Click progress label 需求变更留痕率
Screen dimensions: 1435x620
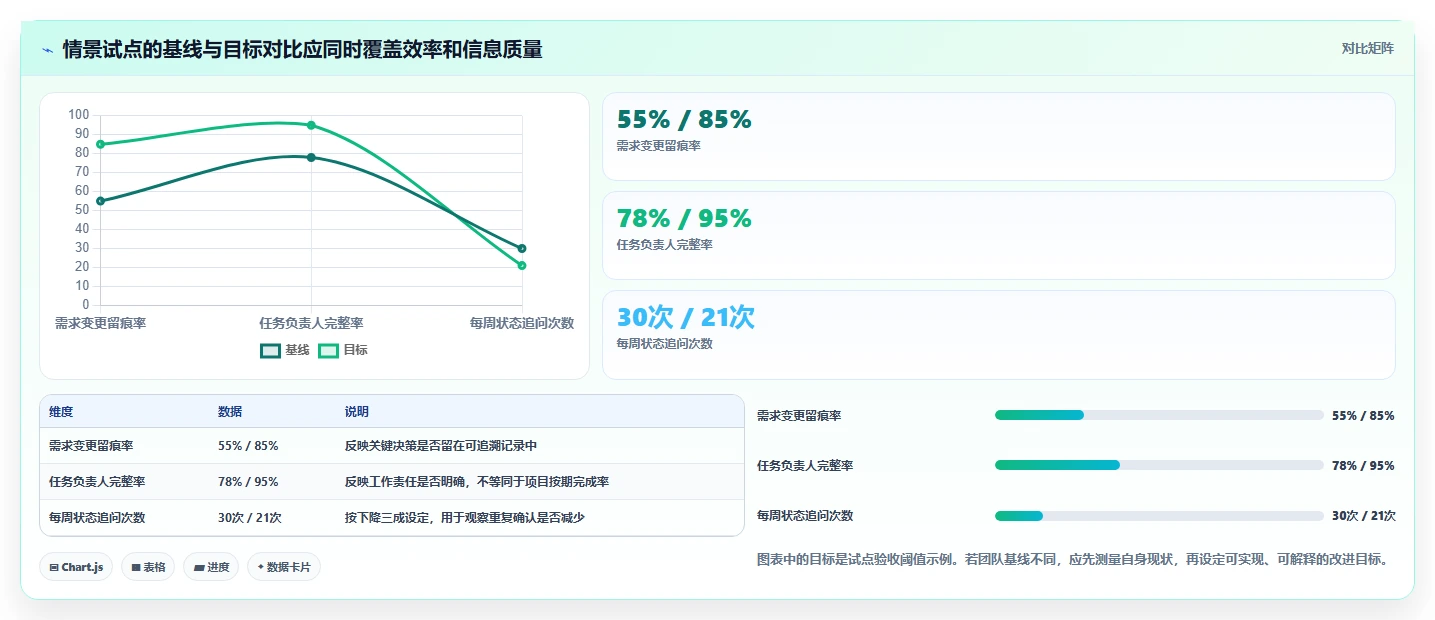pos(799,416)
